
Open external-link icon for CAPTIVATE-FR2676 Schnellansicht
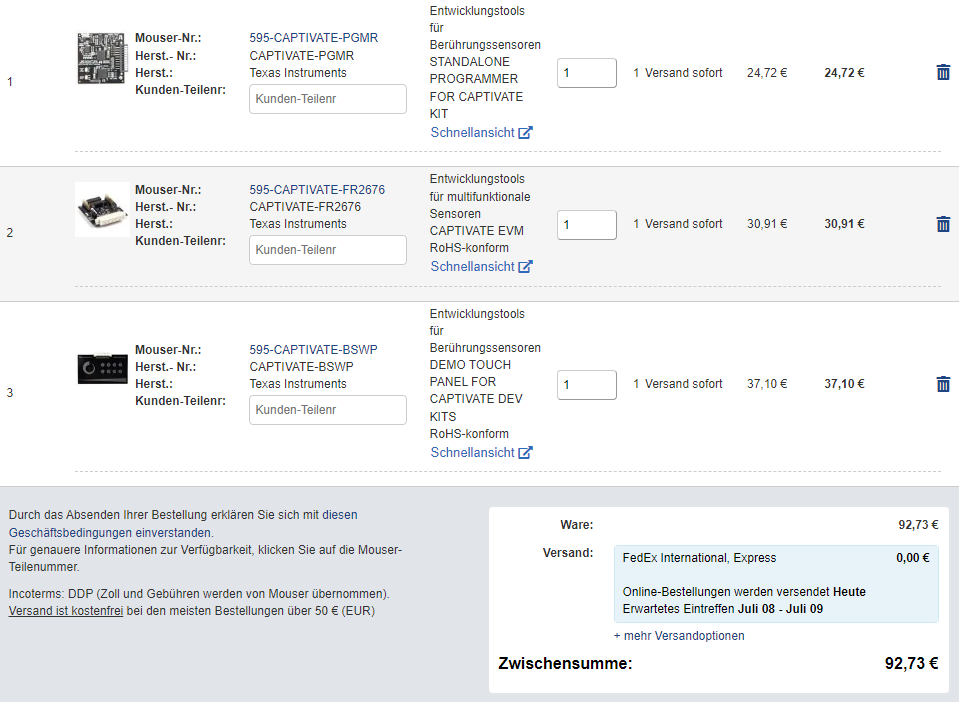coord(525,266)
